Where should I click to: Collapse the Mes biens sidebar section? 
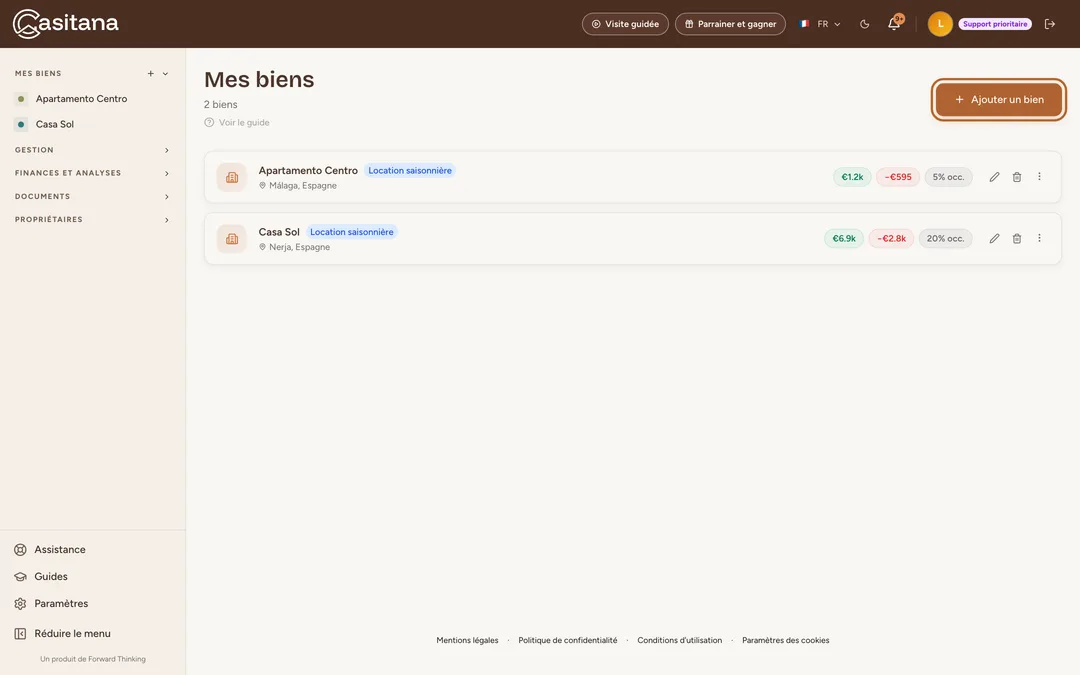[x=165, y=74]
